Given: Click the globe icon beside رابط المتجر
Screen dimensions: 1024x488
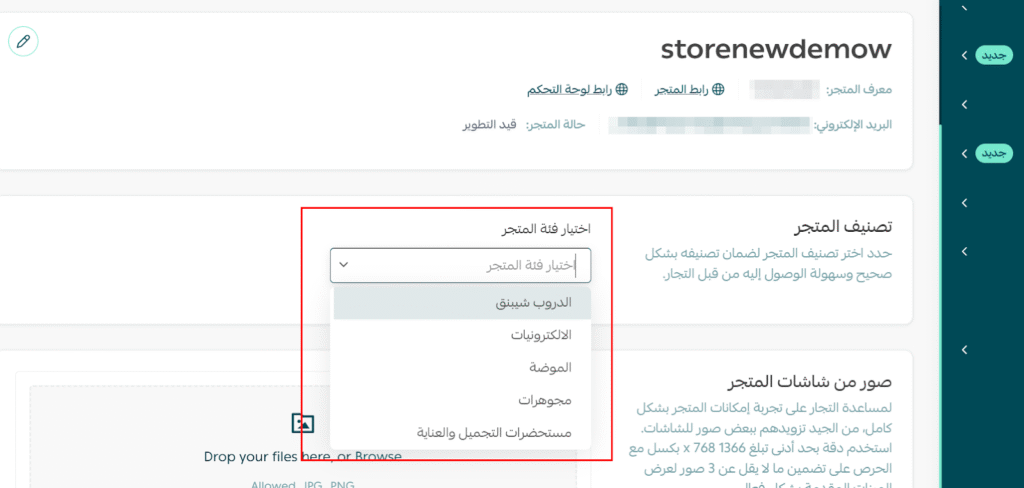Looking at the screenshot, I should tap(717, 90).
